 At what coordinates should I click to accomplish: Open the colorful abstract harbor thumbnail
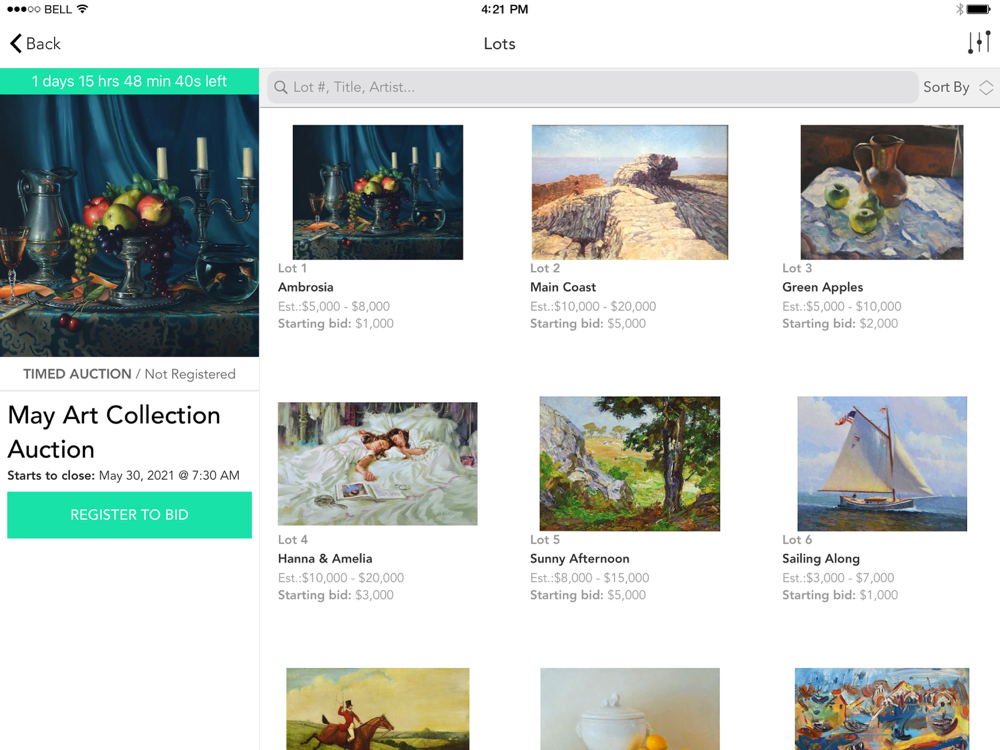click(882, 709)
